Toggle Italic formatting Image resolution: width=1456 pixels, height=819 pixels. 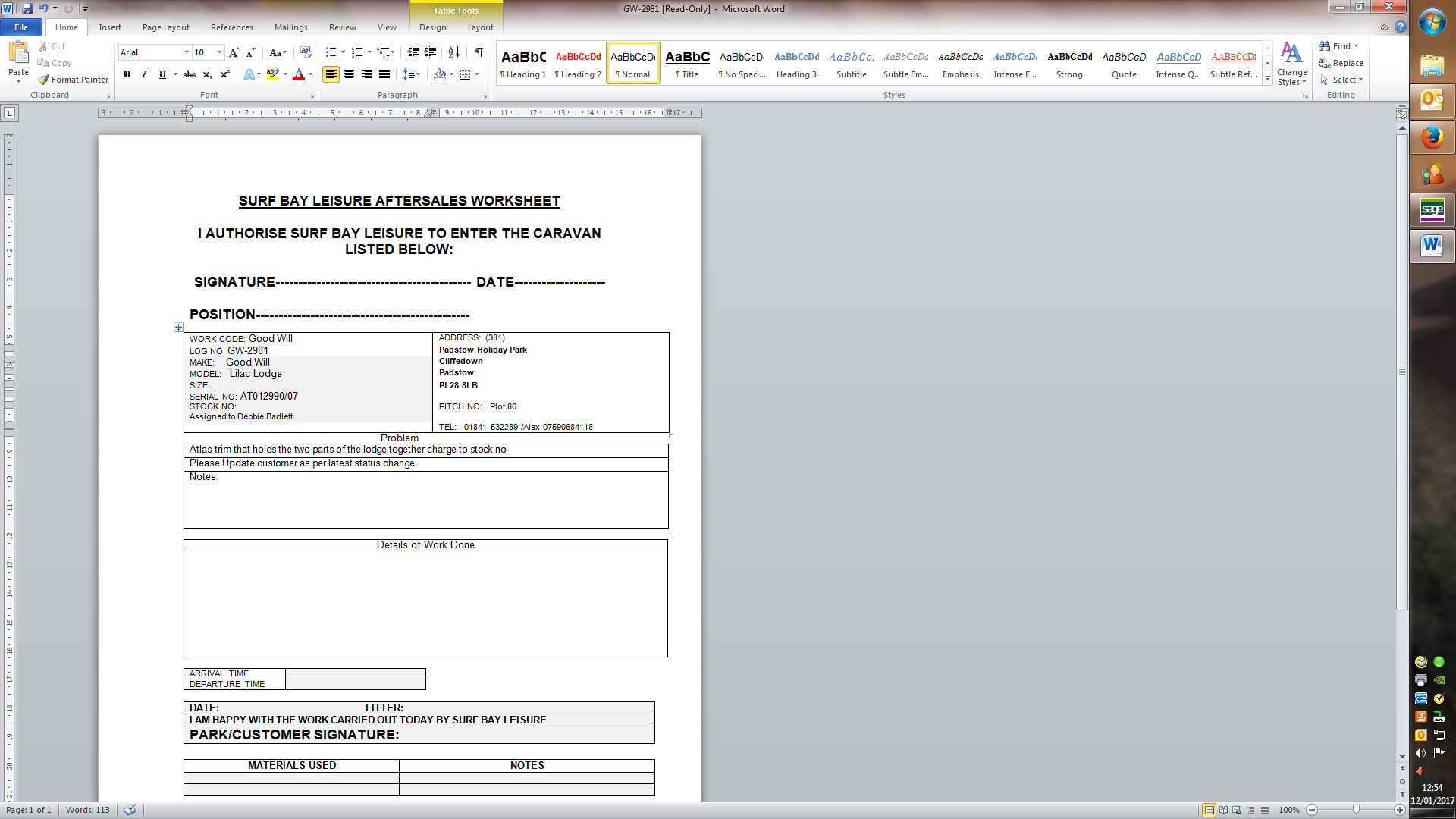[144, 74]
